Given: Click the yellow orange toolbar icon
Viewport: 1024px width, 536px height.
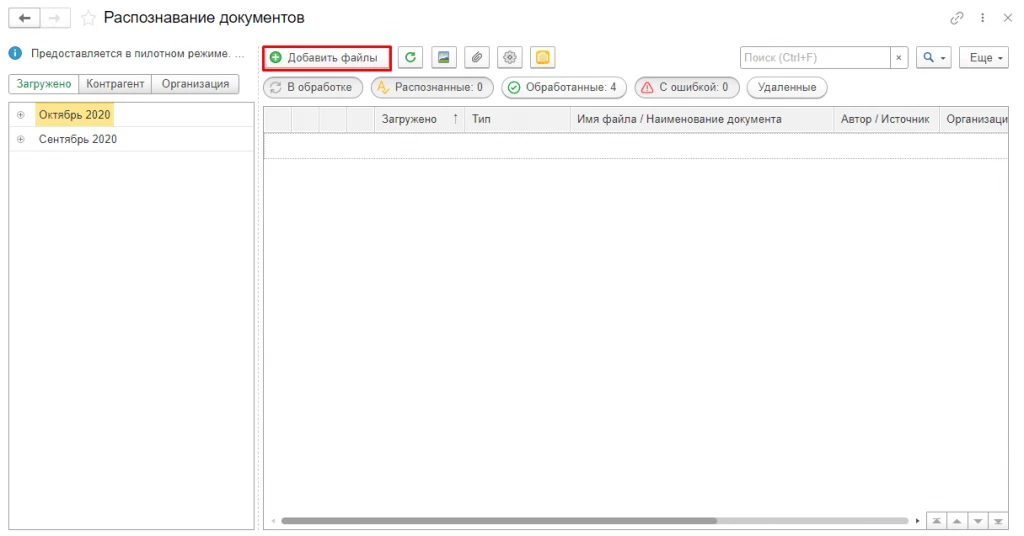Looking at the screenshot, I should point(543,57).
